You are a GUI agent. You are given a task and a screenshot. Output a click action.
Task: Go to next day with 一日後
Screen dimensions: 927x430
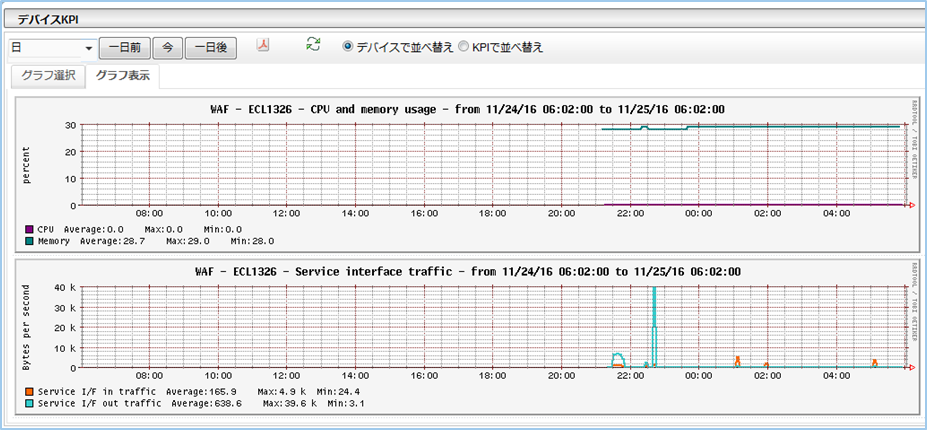(x=211, y=48)
